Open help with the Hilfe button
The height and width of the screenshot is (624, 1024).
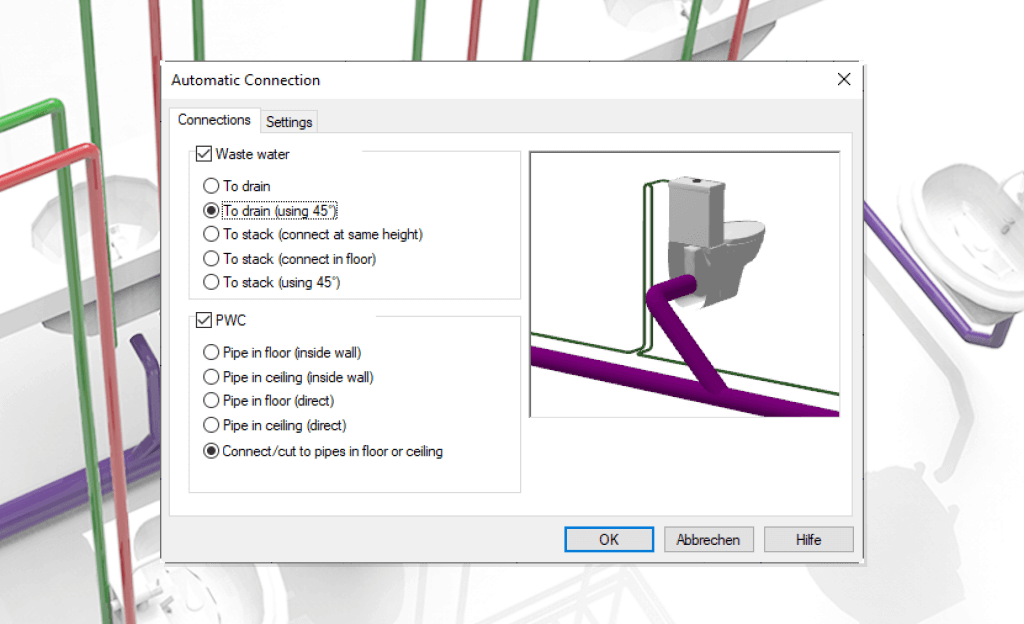tap(808, 540)
